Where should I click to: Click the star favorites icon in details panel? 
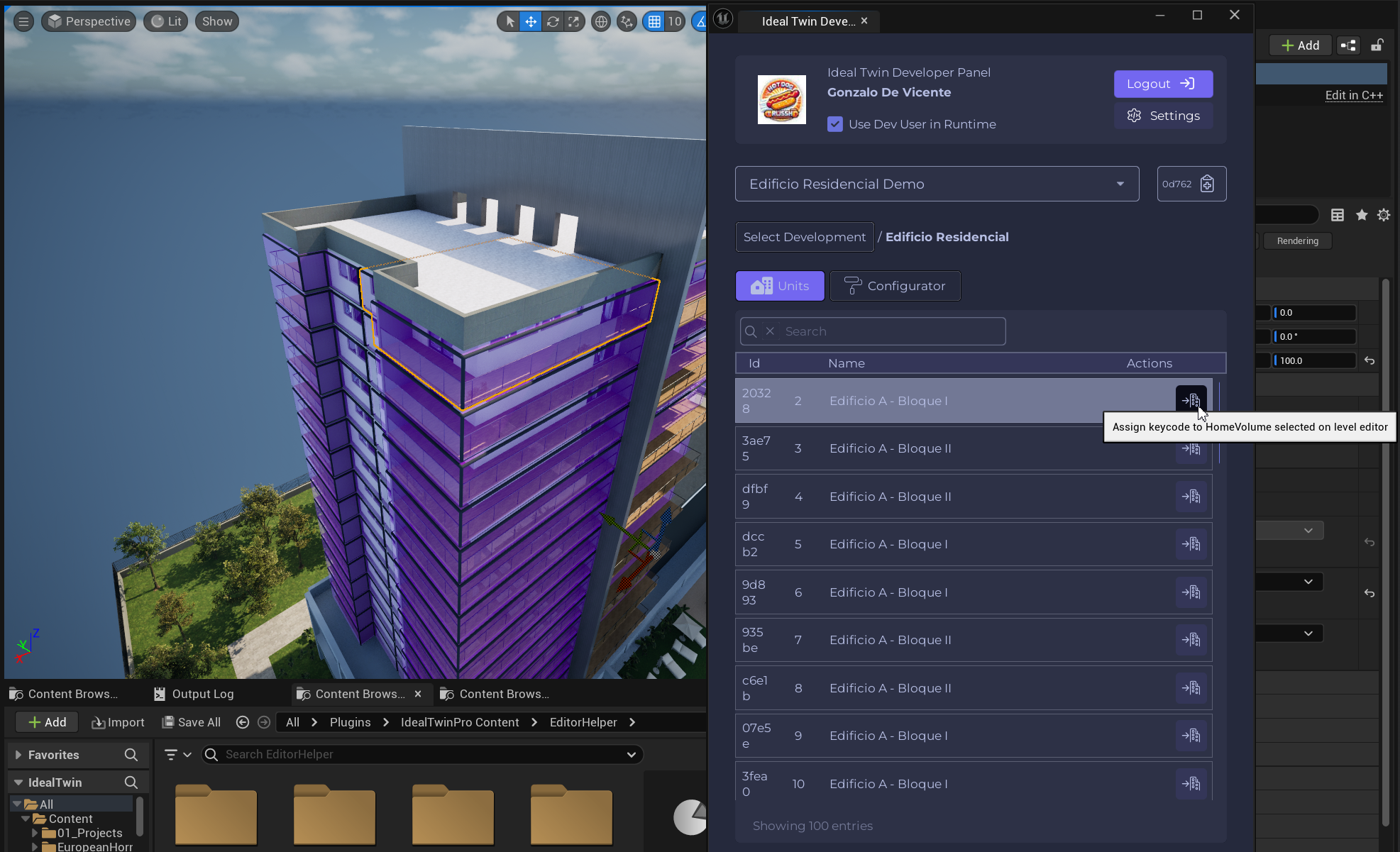pos(1362,215)
